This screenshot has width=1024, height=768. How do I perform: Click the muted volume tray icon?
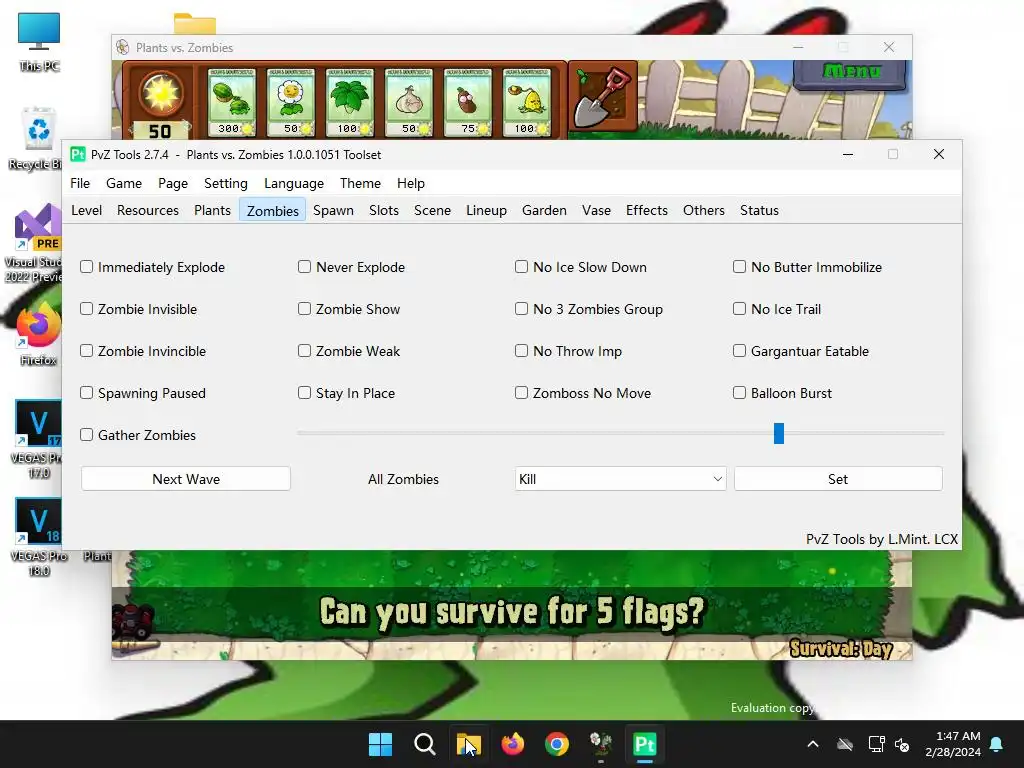(x=902, y=744)
